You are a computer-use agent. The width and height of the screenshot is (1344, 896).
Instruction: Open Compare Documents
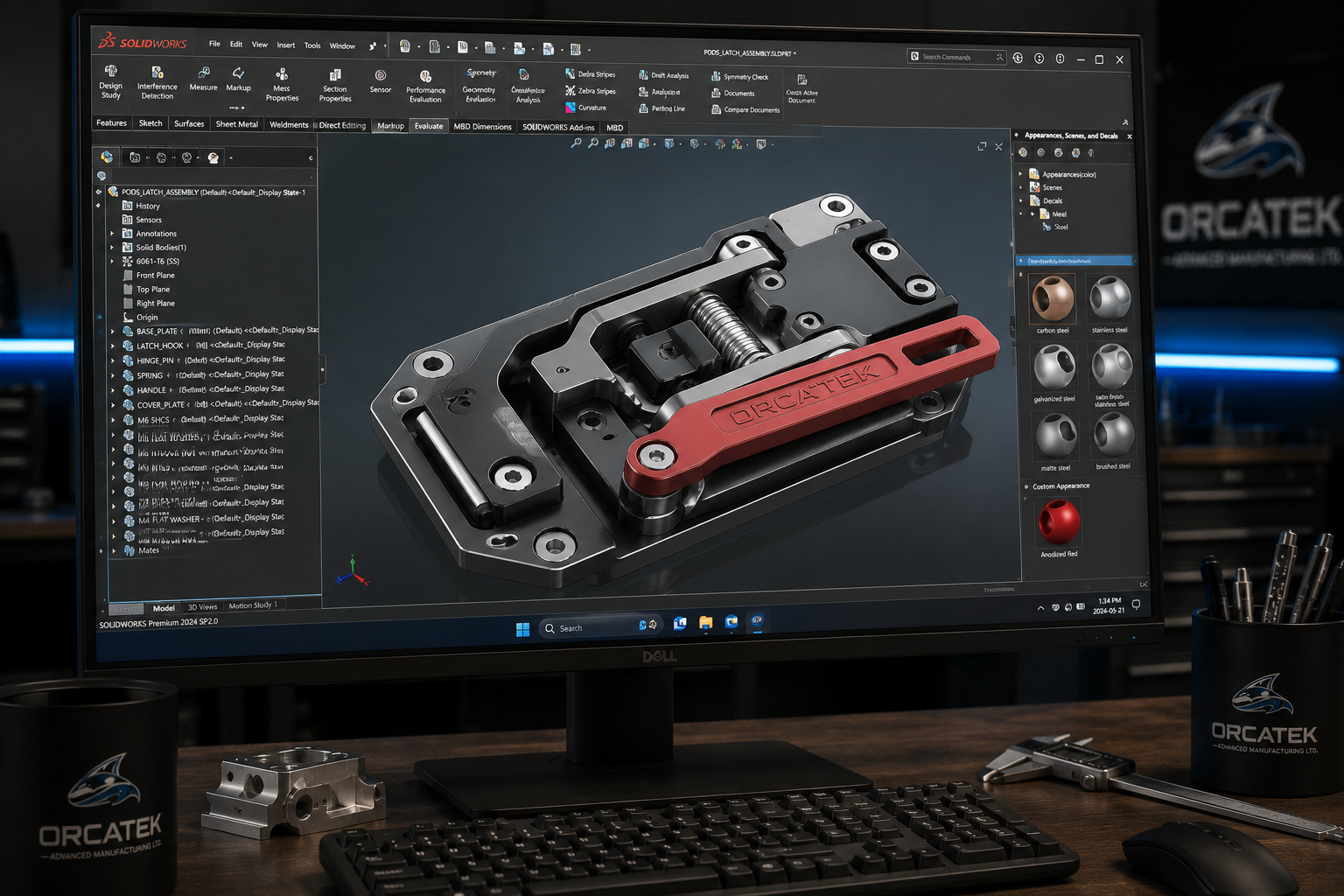[745, 109]
